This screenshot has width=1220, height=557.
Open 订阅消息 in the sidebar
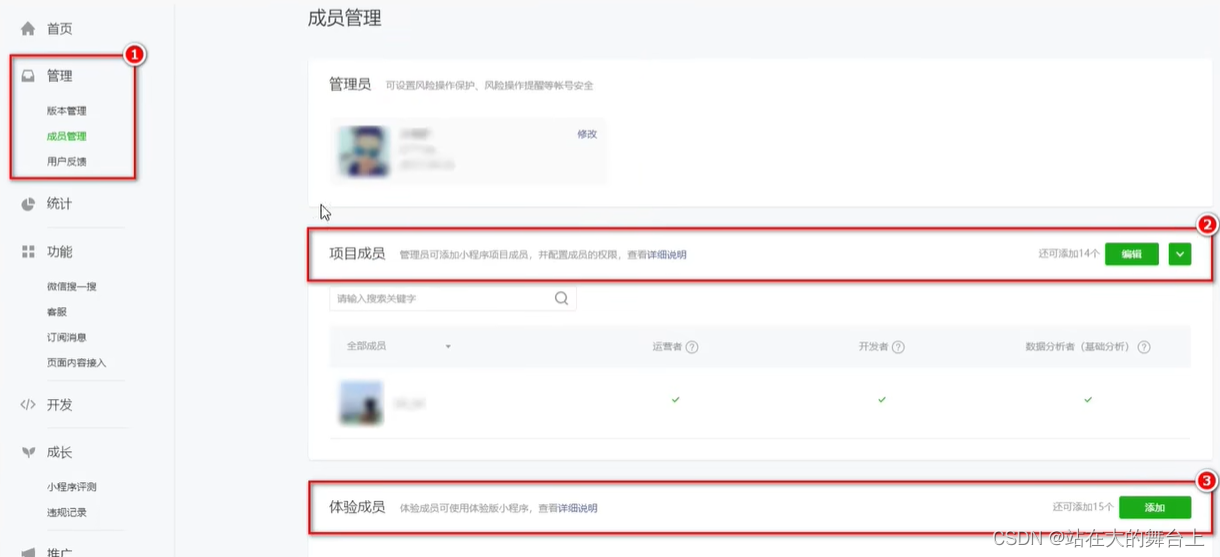(67, 337)
